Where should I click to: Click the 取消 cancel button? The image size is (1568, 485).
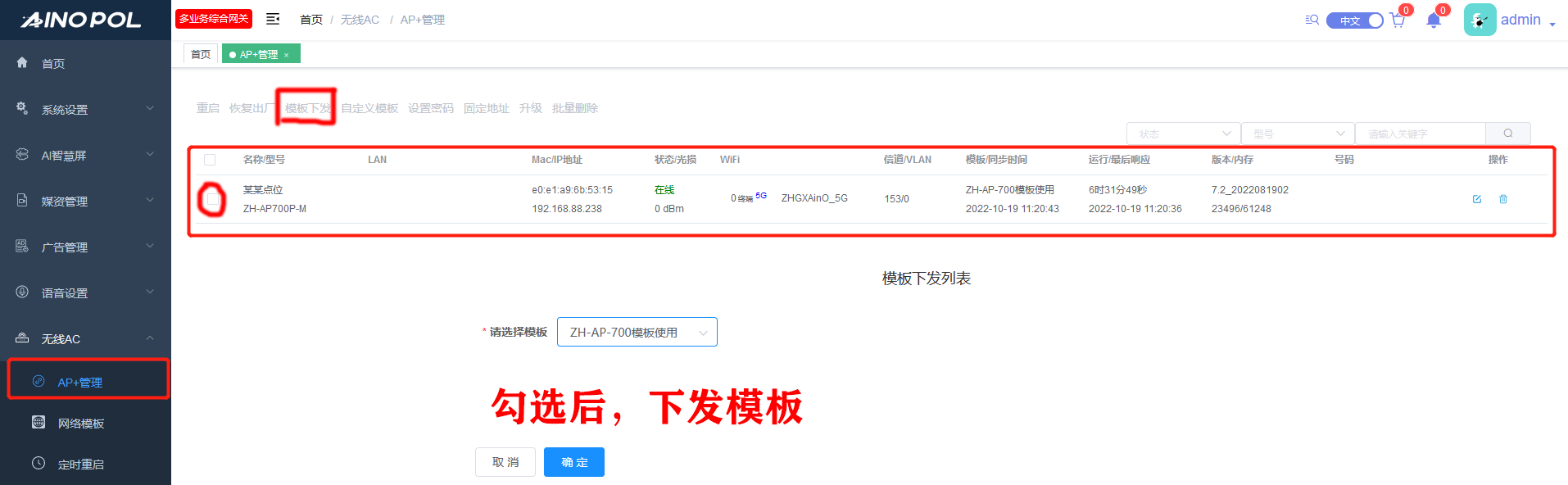tap(505, 462)
